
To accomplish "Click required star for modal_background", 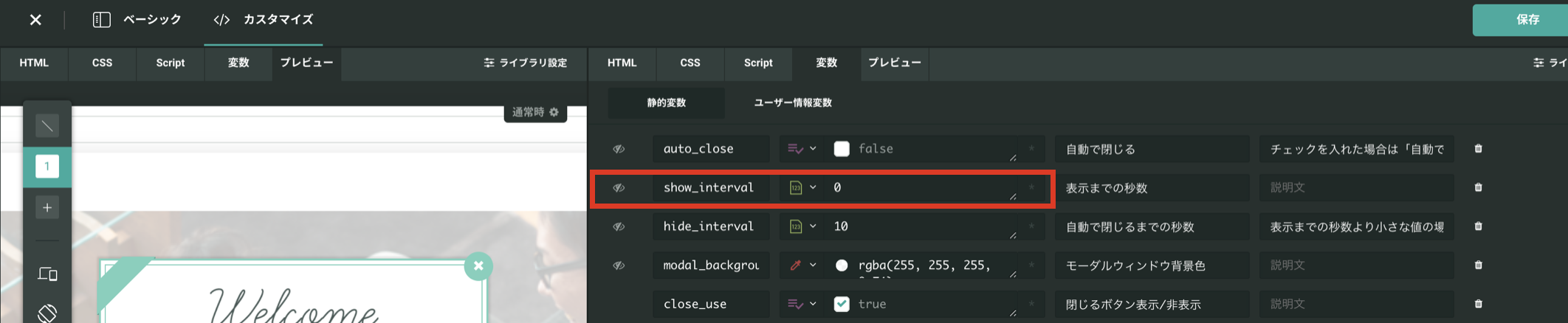I will [1032, 265].
